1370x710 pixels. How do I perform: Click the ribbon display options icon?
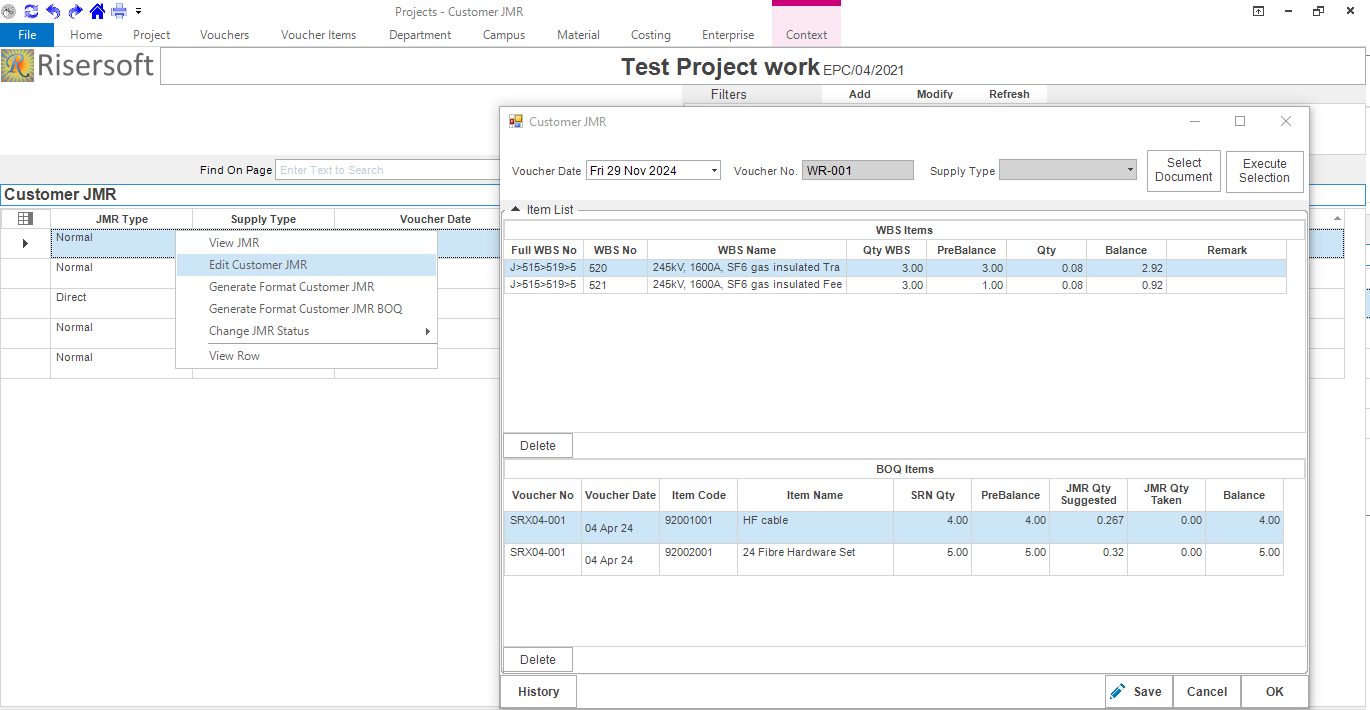click(x=1258, y=11)
